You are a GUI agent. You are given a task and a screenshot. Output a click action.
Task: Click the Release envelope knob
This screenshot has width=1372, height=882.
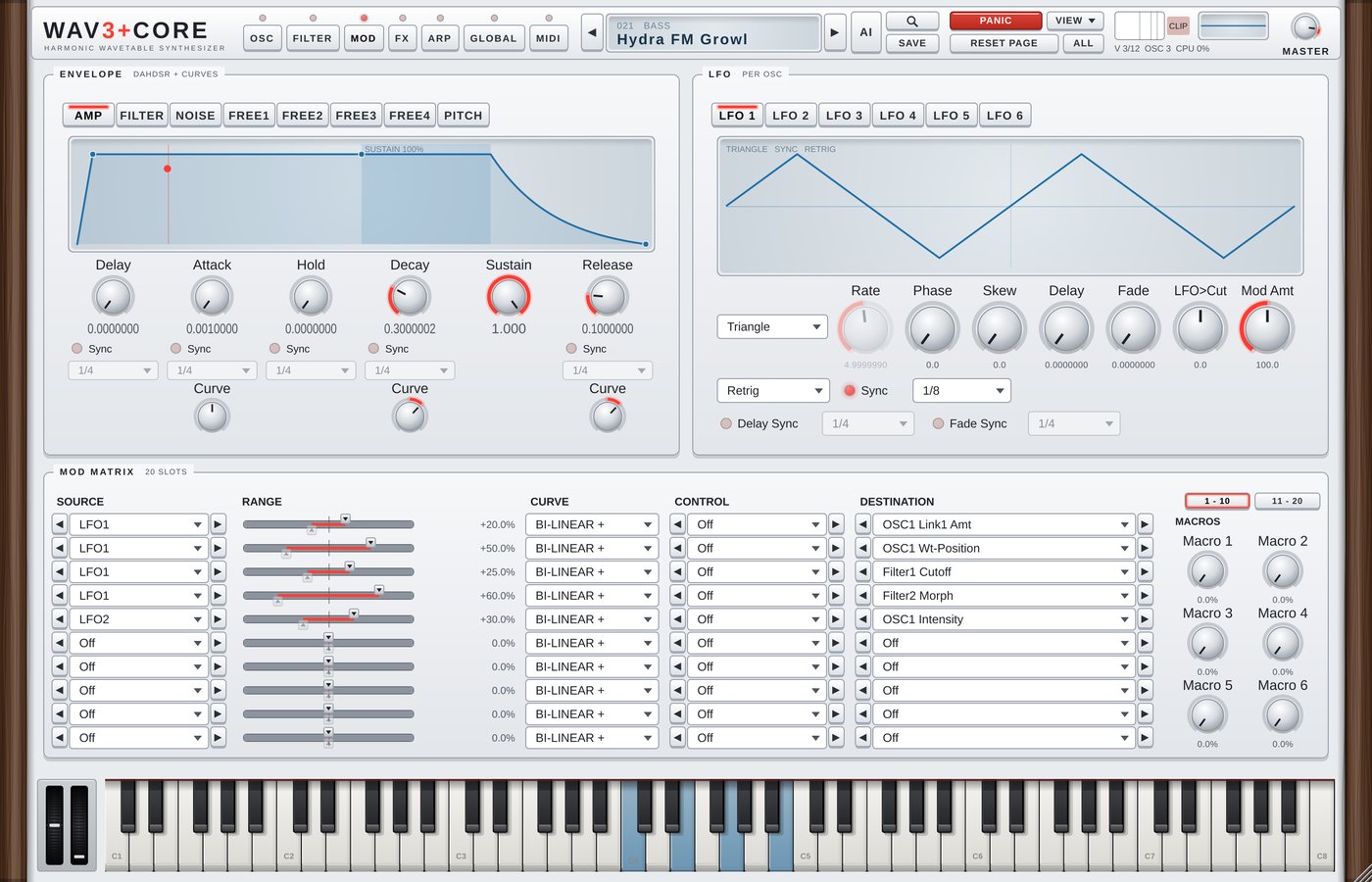pyautogui.click(x=608, y=297)
